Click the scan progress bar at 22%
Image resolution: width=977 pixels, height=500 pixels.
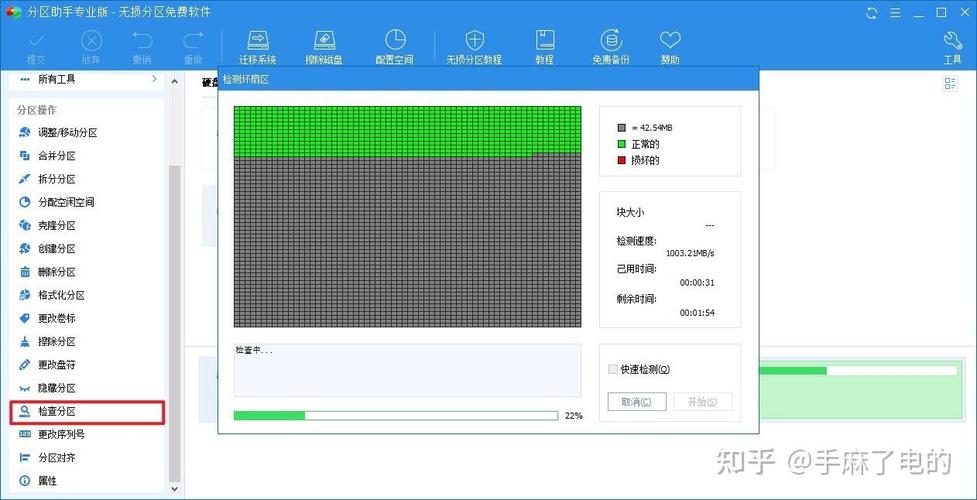396,415
